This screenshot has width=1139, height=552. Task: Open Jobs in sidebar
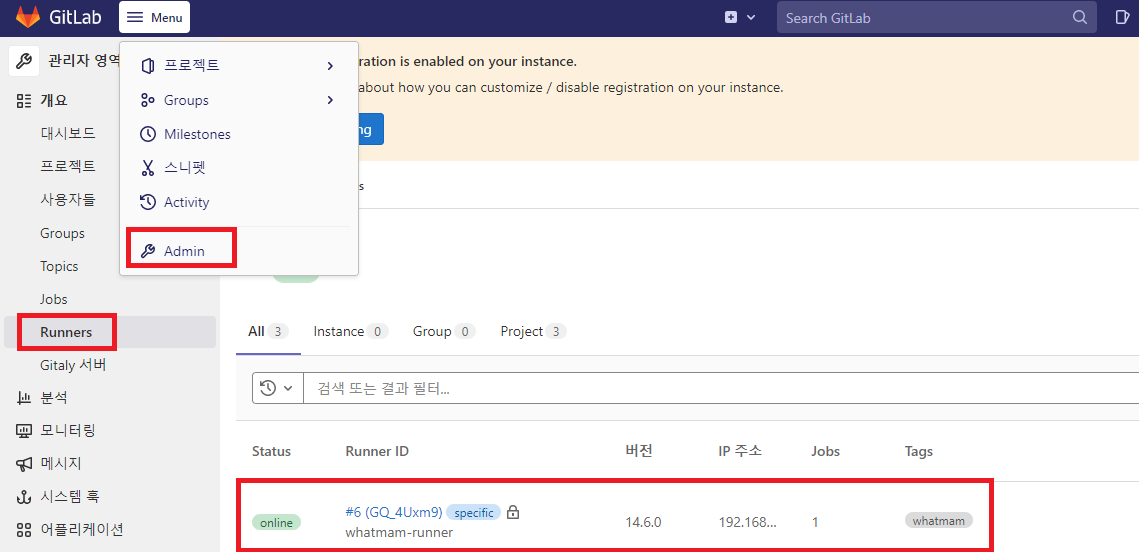54,299
